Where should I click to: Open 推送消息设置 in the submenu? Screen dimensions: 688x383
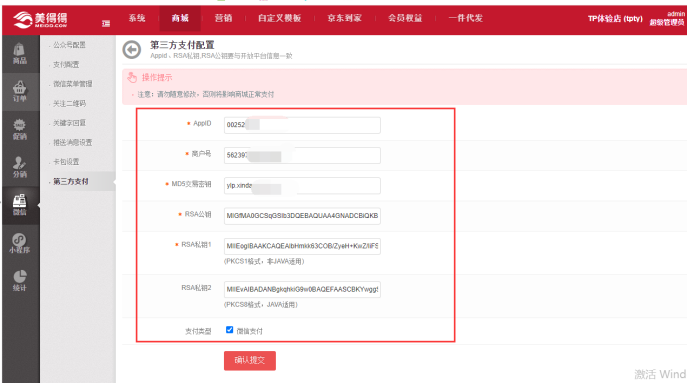pos(73,142)
